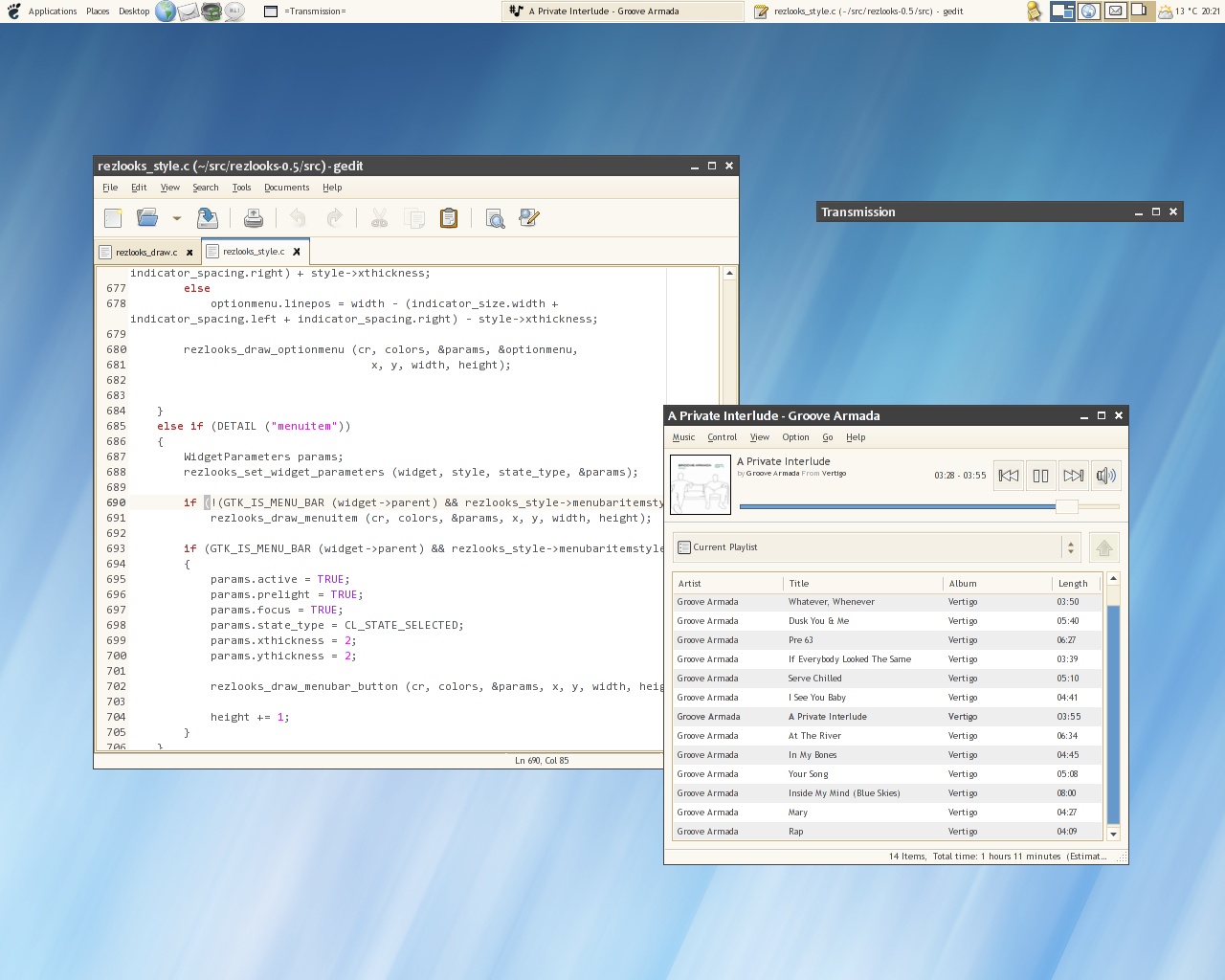Skip to next track in music player
The width and height of the screenshot is (1225, 980).
1074,476
